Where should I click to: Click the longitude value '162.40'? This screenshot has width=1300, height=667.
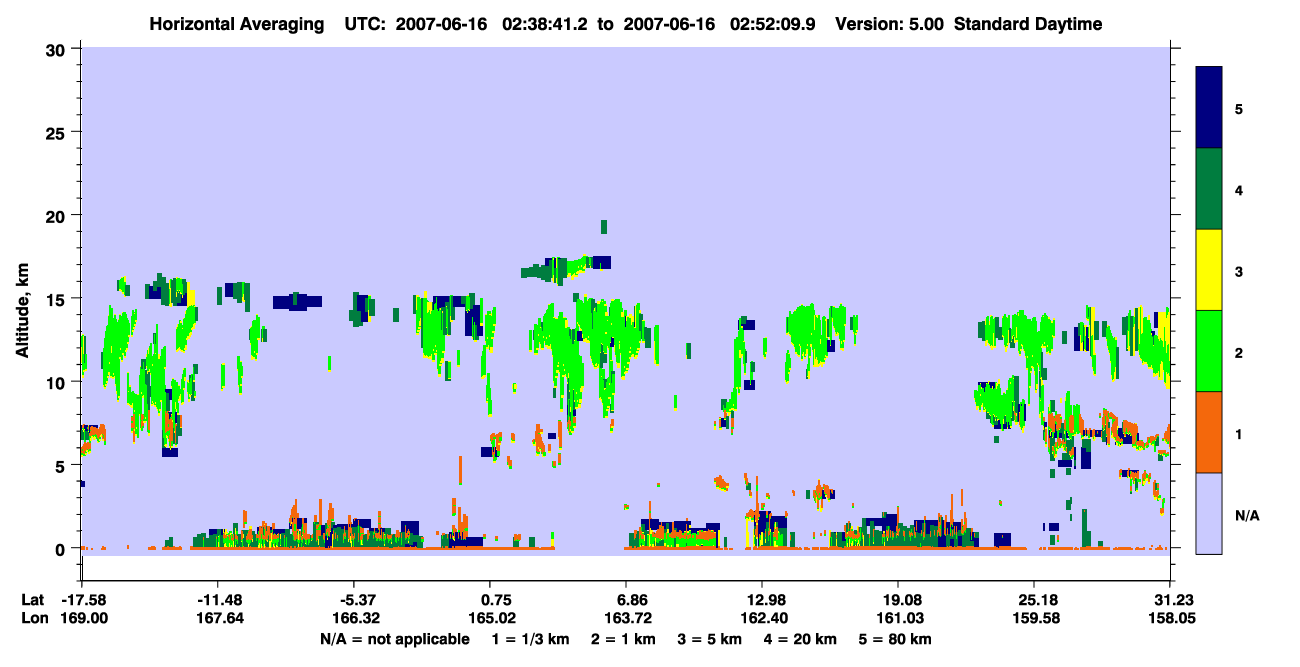762,619
